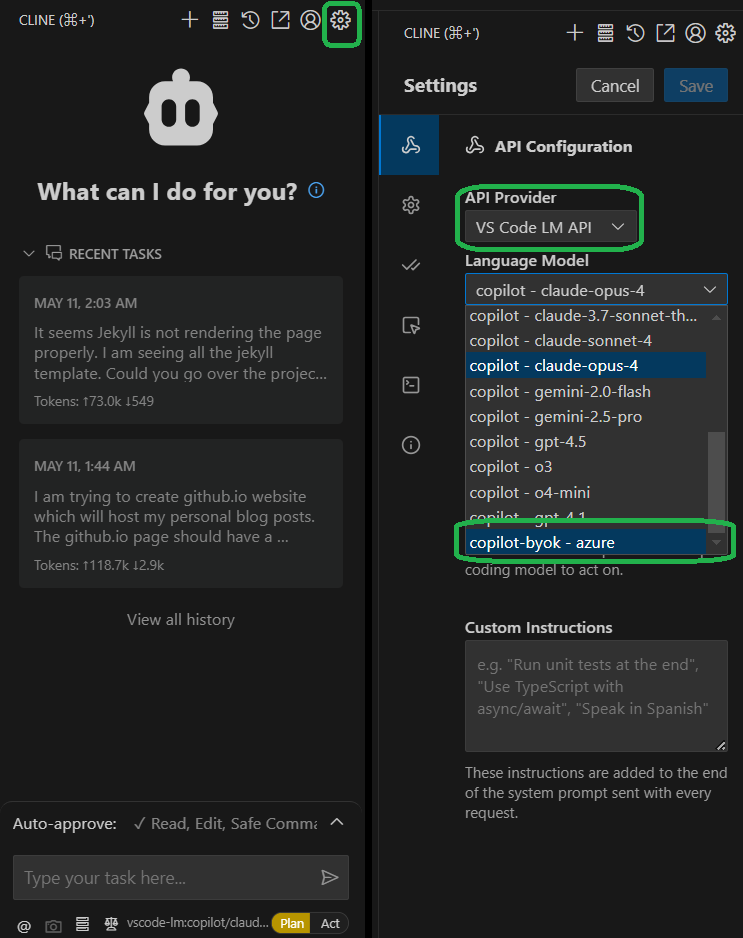Select highlighted copilot - claude-opus-4 list option
Viewport: 743px width, 938px height.
pyautogui.click(x=586, y=366)
